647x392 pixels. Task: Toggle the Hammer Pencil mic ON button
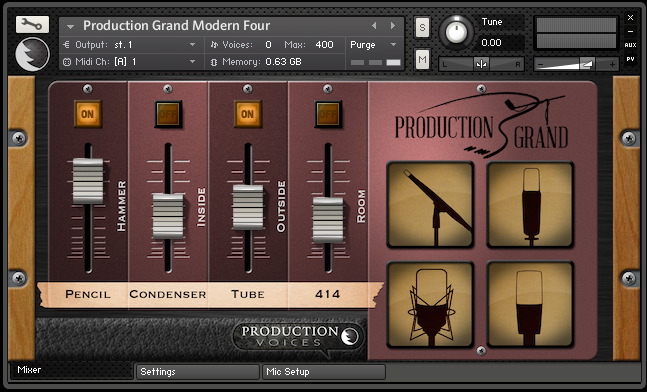pyautogui.click(x=87, y=114)
